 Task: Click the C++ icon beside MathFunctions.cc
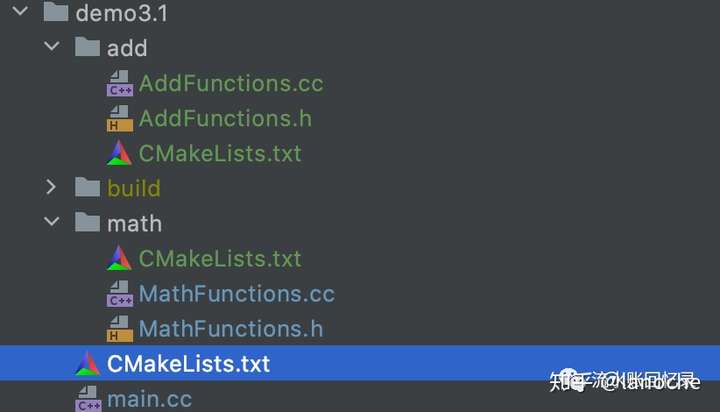(120, 293)
